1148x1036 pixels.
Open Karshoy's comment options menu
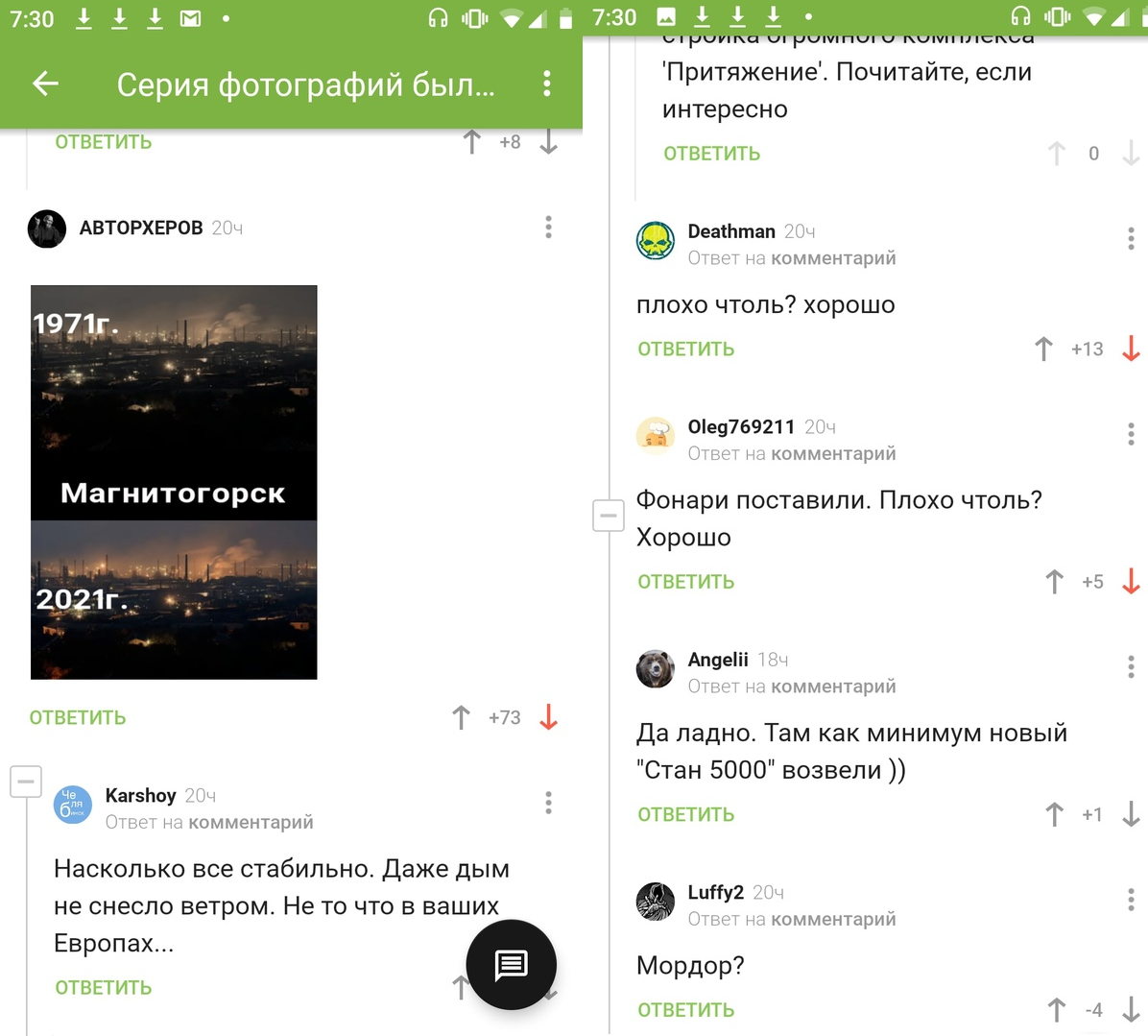[548, 803]
